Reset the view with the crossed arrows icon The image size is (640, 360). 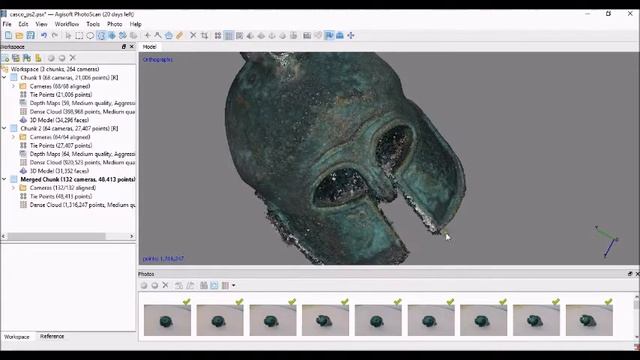[351, 36]
